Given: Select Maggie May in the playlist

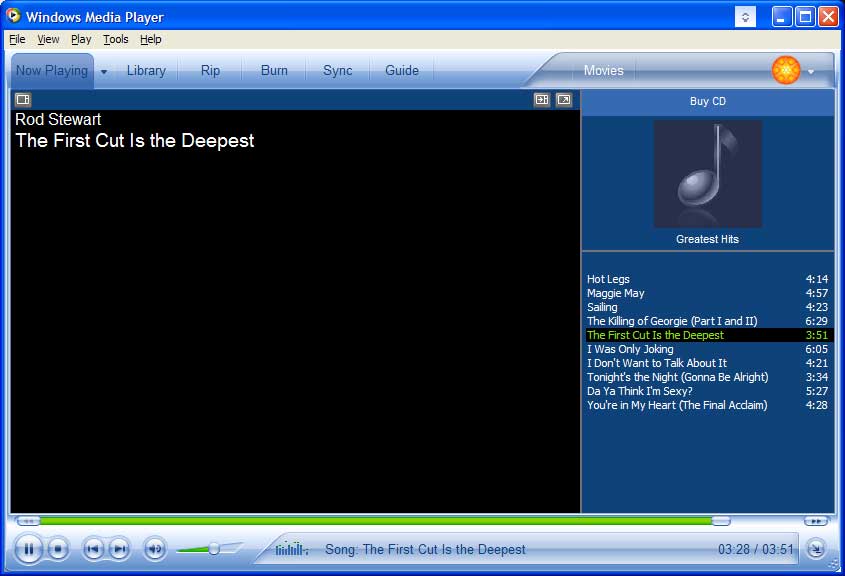Looking at the screenshot, I should click(708, 293).
